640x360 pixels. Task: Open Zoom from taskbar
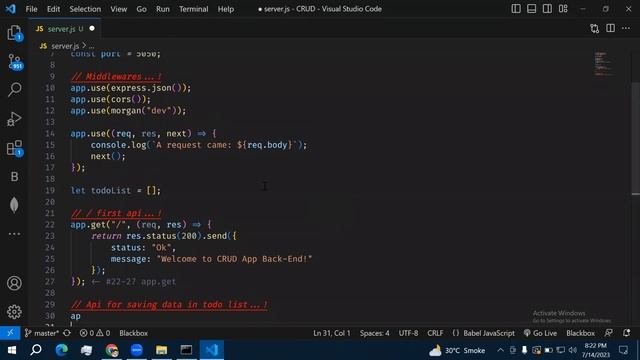137,350
